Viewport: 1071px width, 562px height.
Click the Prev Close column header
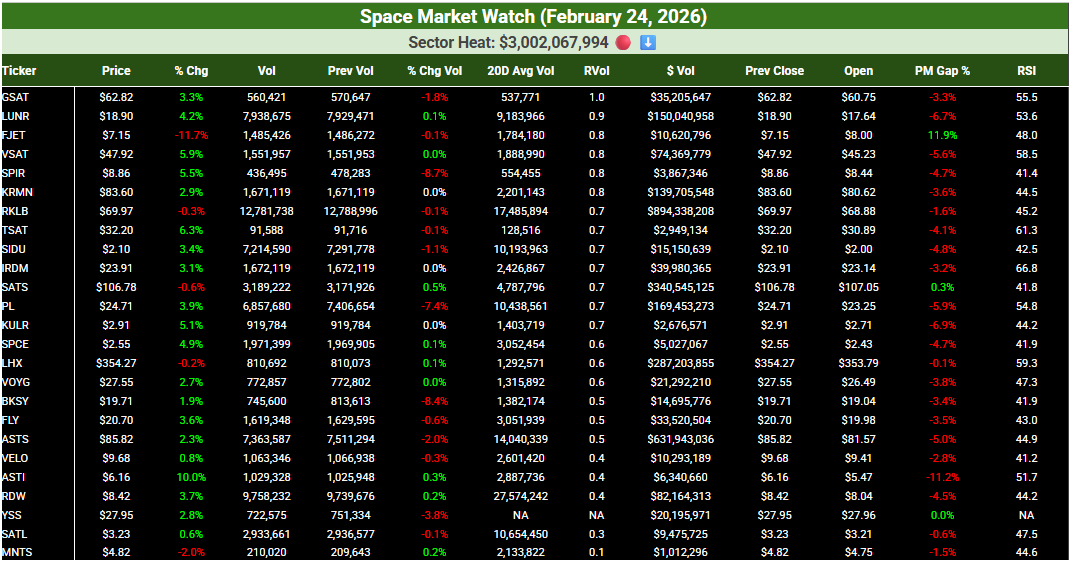[x=775, y=70]
